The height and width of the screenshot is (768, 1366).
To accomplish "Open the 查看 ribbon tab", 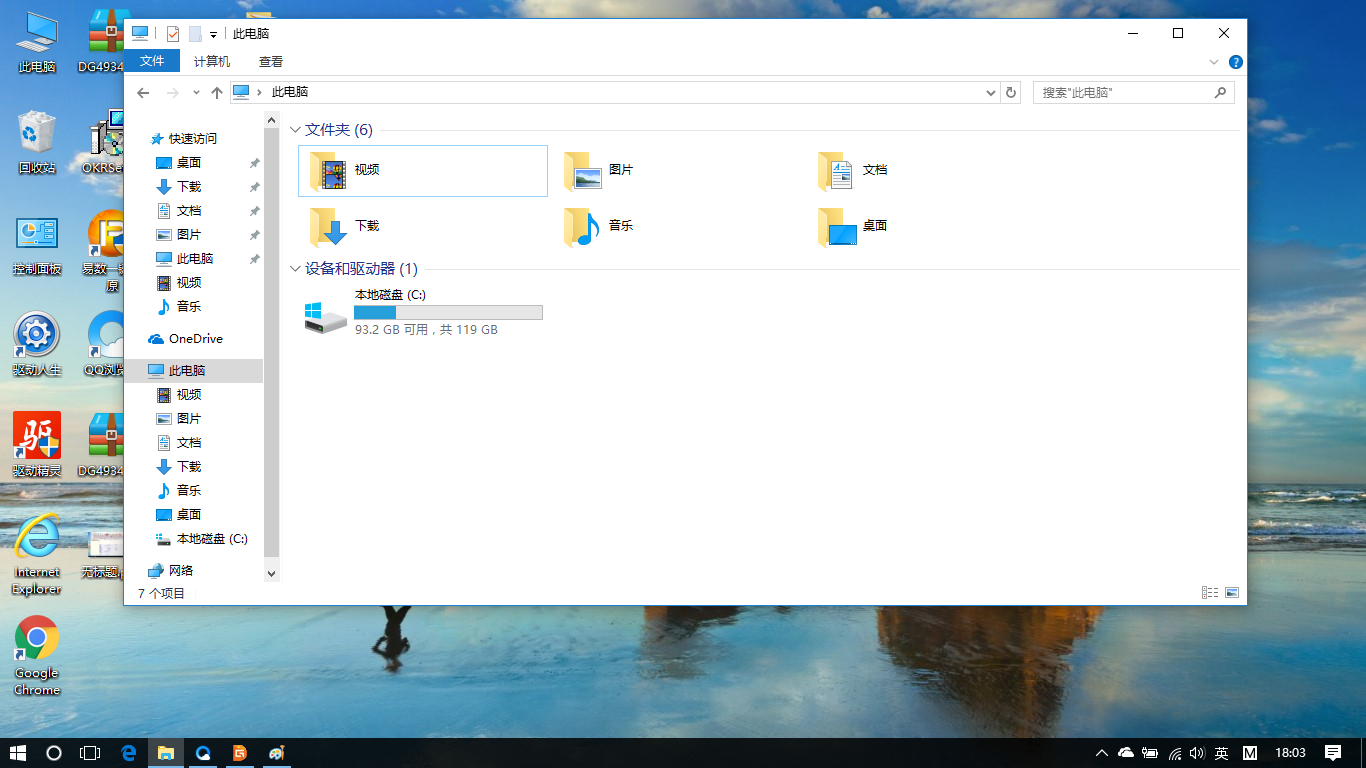I will click(x=271, y=61).
